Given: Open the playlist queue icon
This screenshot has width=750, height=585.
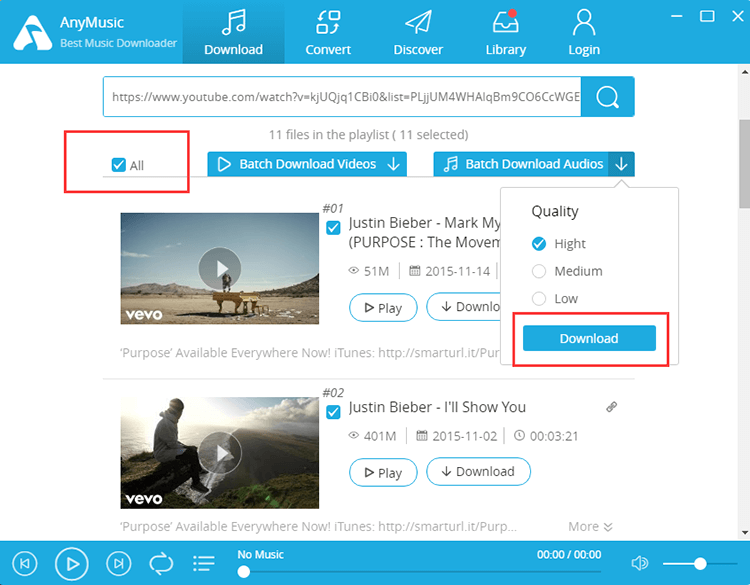Looking at the screenshot, I should (204, 563).
